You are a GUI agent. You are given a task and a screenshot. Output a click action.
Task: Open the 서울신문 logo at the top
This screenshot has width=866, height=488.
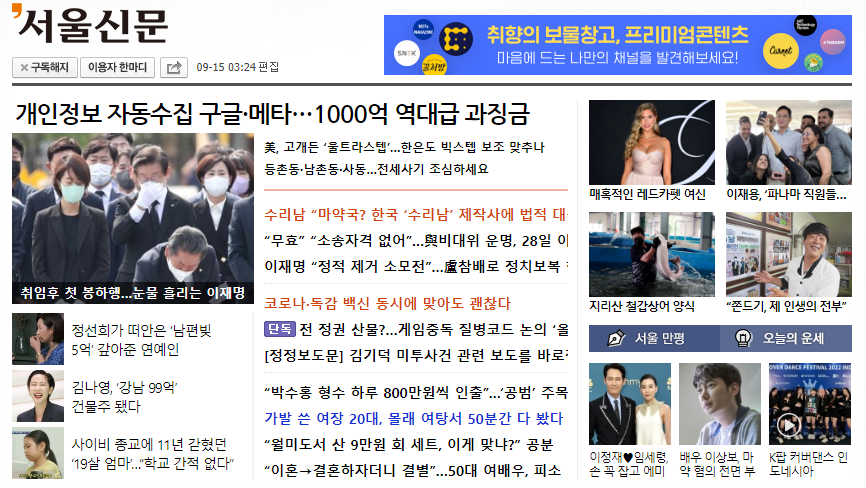90,27
